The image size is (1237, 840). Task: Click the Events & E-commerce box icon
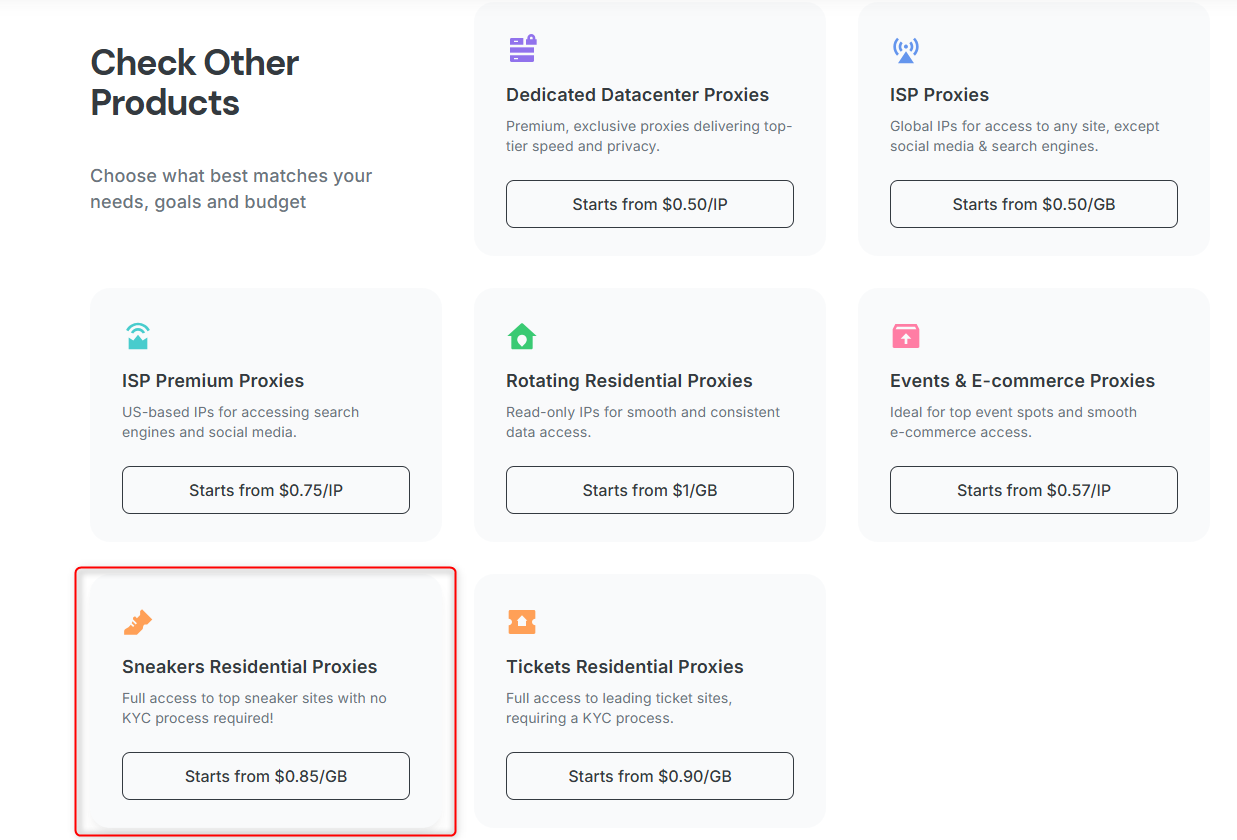pyautogui.click(x=905, y=335)
